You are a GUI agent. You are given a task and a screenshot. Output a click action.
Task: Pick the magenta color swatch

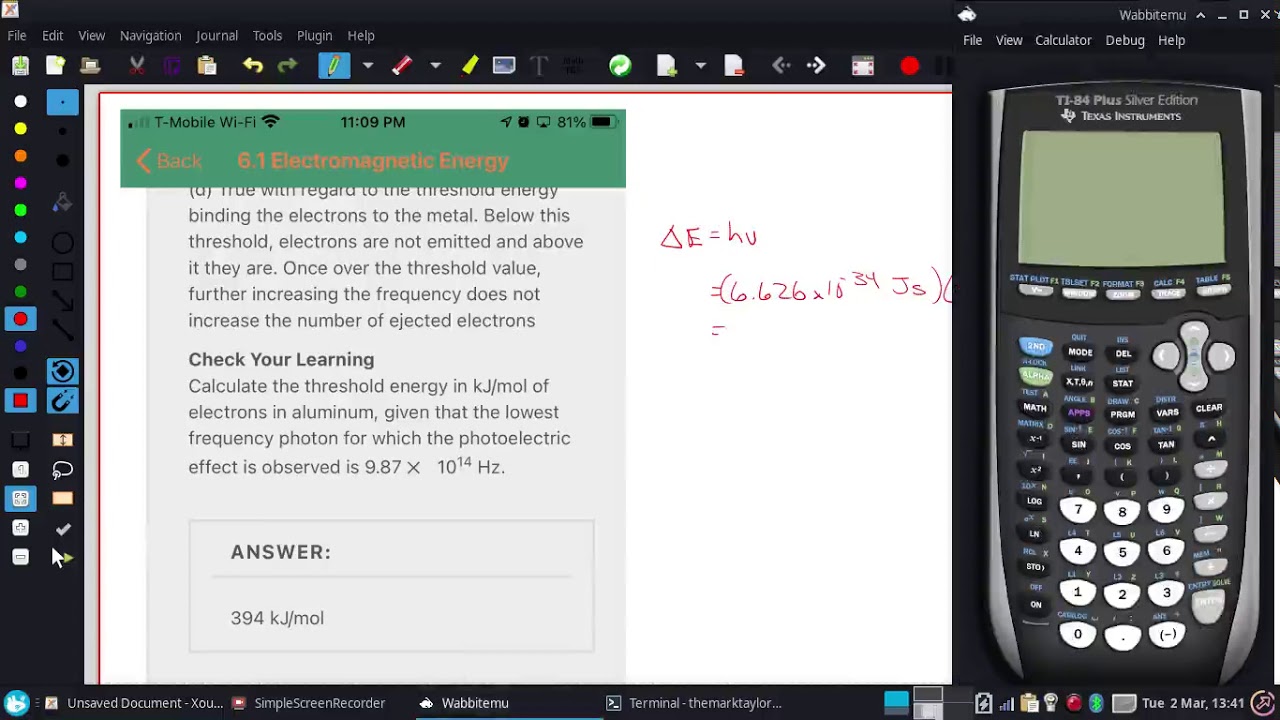(x=20, y=183)
